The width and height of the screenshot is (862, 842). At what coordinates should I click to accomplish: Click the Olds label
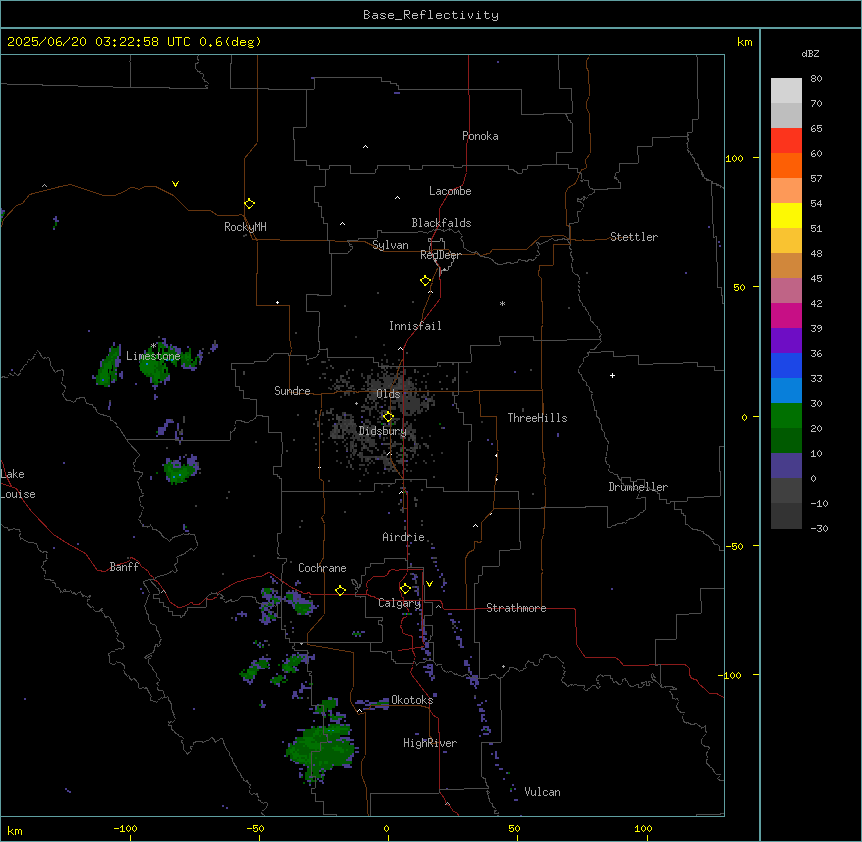pyautogui.click(x=388, y=394)
